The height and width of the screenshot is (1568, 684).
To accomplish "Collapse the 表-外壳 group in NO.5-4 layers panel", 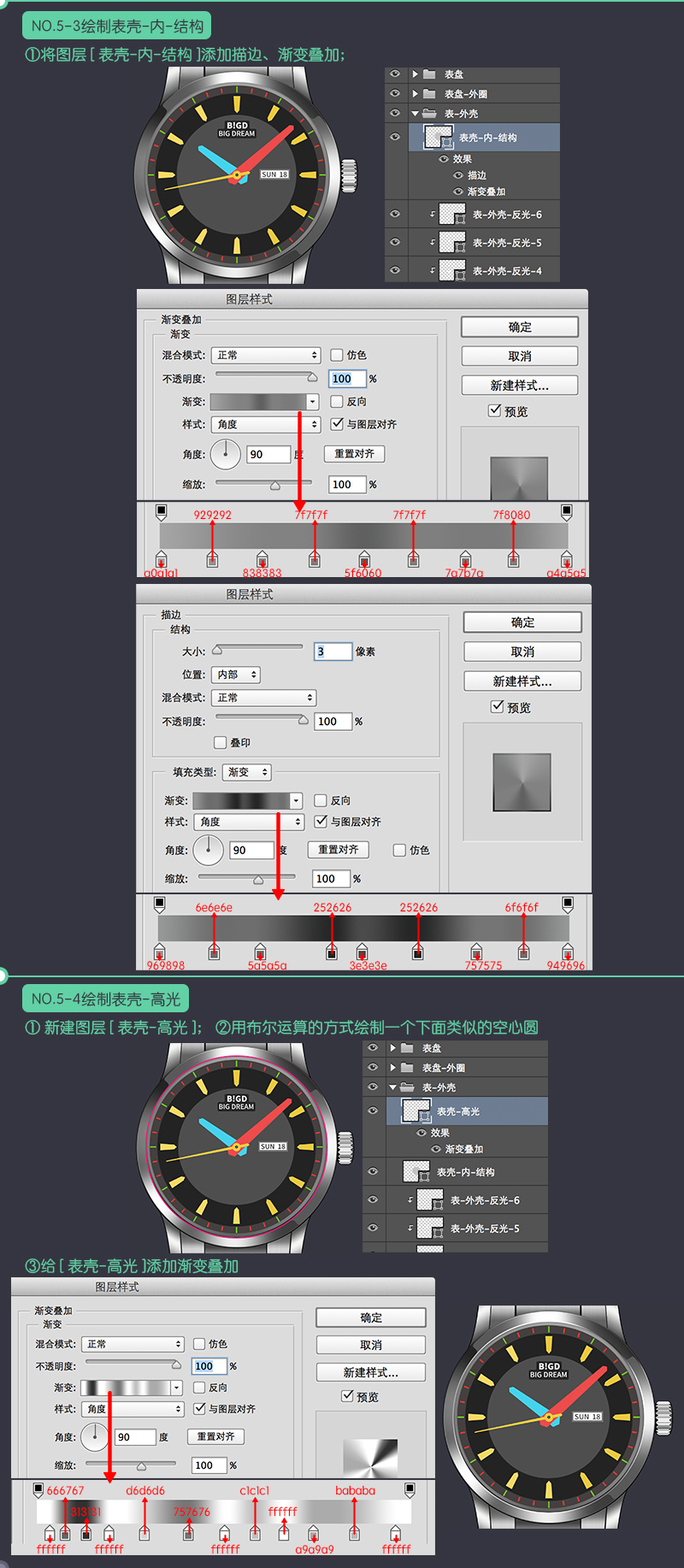I will point(392,1088).
